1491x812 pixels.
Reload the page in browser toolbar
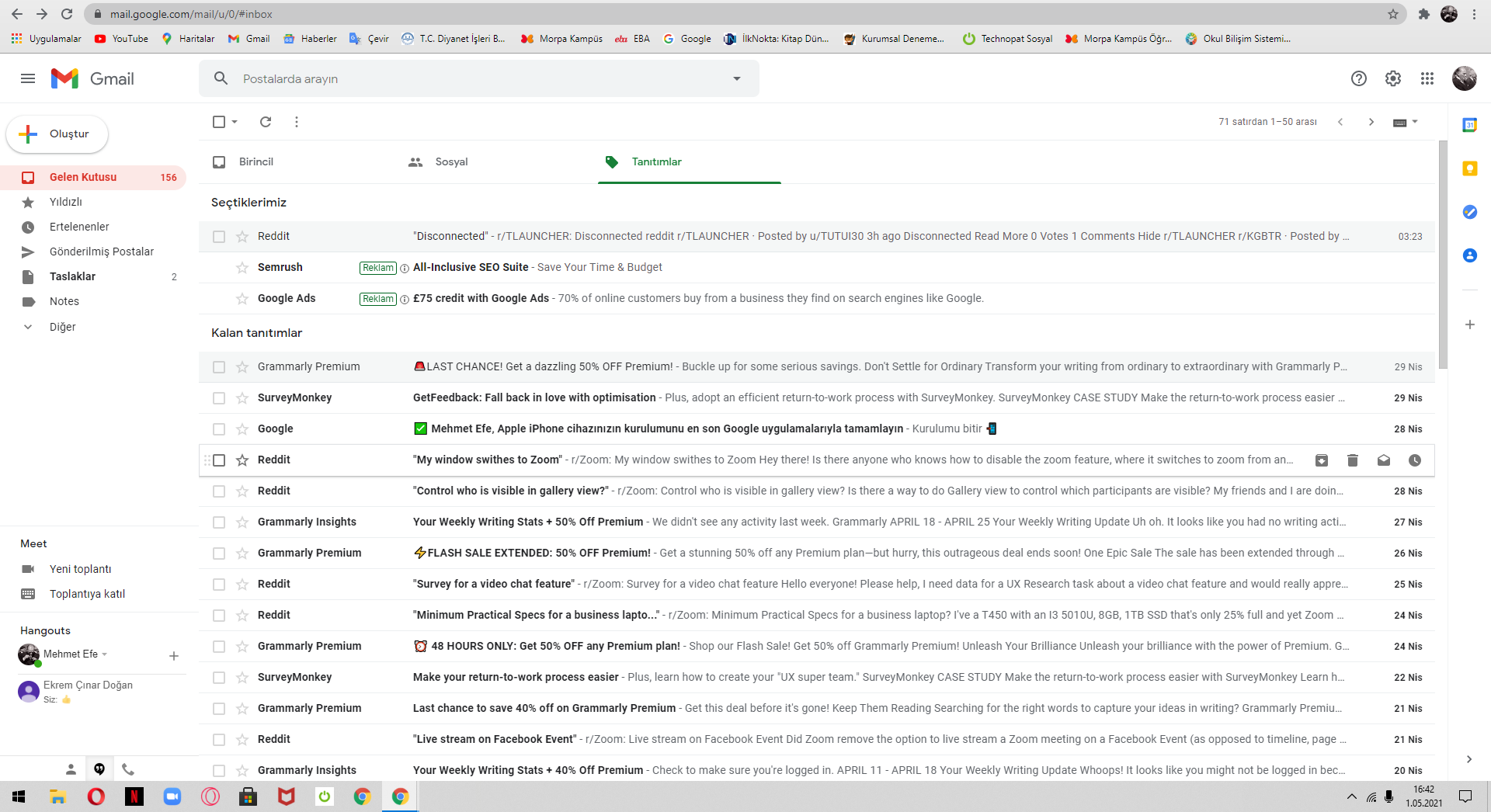(67, 14)
